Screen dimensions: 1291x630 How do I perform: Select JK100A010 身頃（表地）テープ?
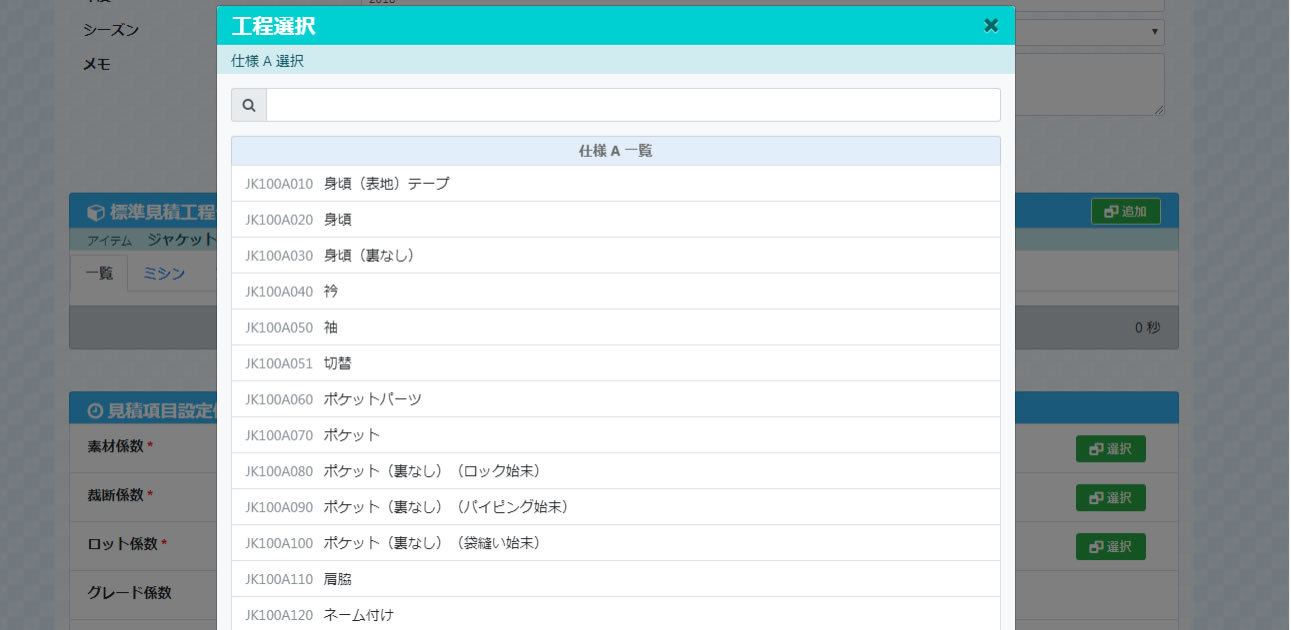pos(386,184)
